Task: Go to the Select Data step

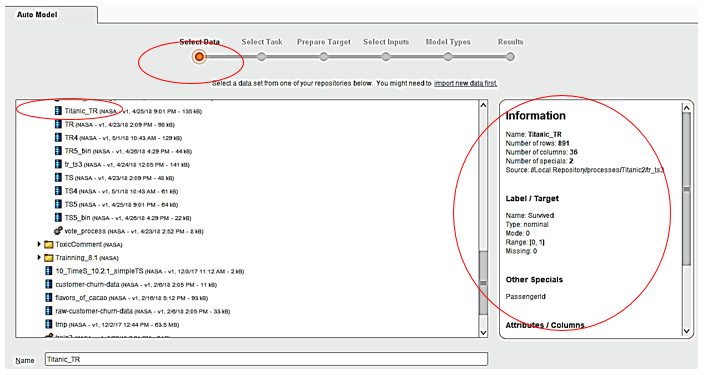Action: (x=199, y=57)
